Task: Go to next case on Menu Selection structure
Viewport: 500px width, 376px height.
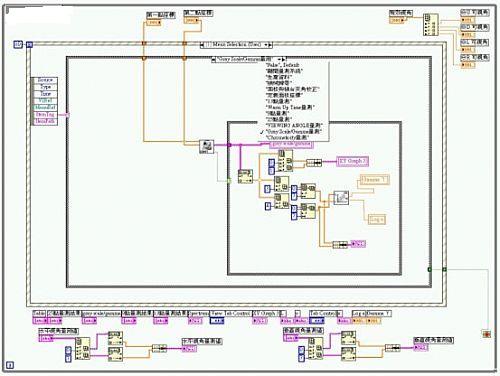Action: pyautogui.click(x=270, y=44)
